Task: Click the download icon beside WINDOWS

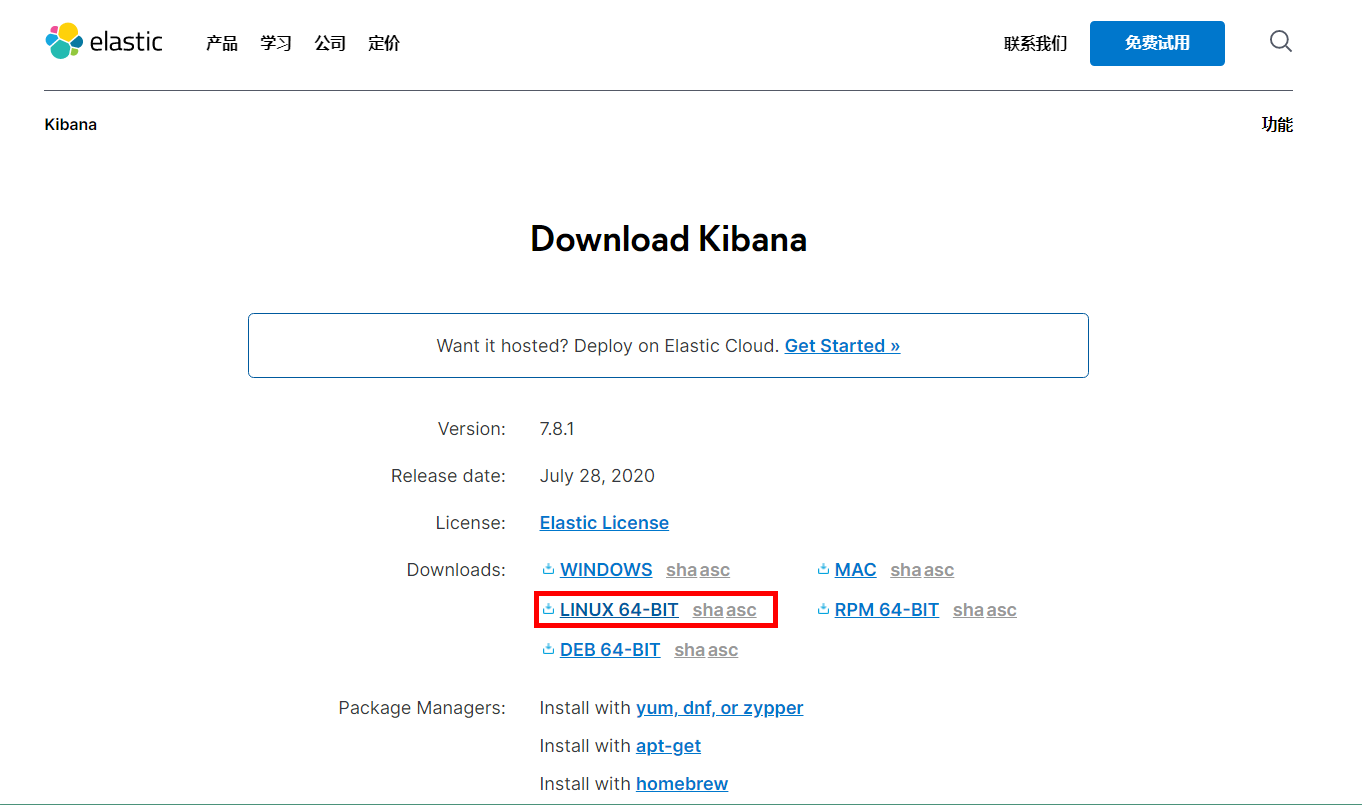Action: coord(548,569)
